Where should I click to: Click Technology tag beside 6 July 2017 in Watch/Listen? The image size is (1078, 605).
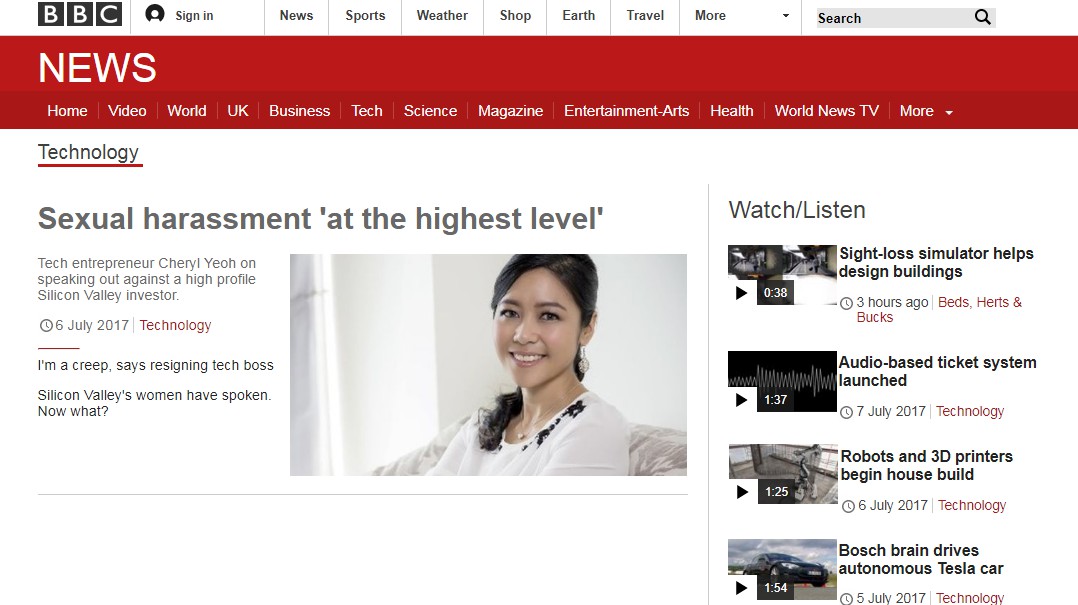click(x=972, y=505)
